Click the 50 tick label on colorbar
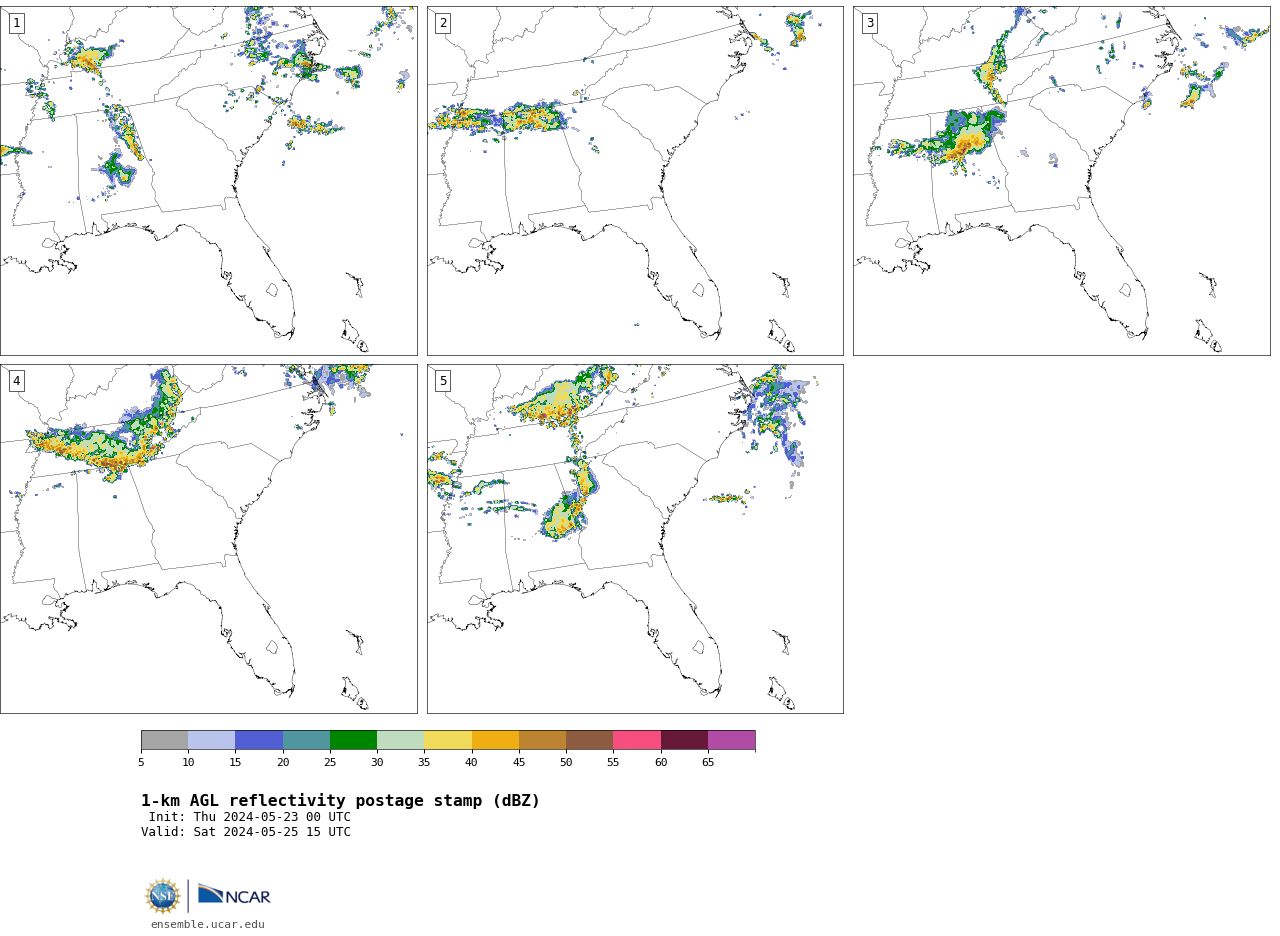 coord(566,762)
